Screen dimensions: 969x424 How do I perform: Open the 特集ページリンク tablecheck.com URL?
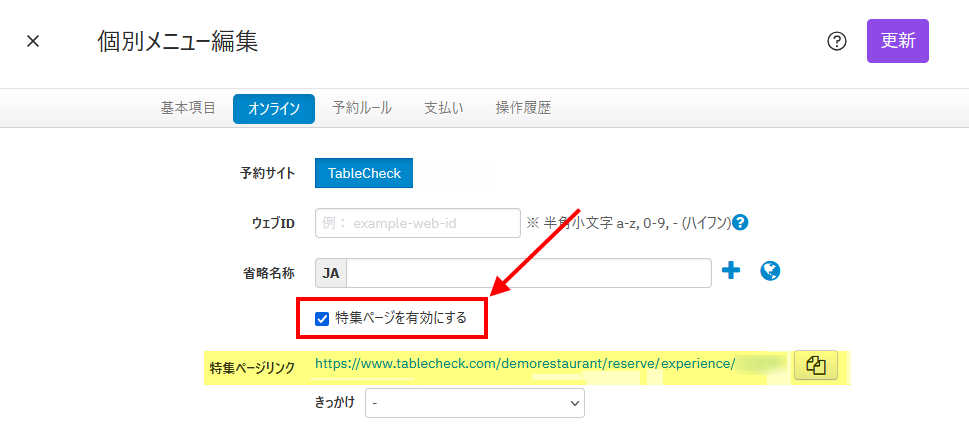(525, 363)
